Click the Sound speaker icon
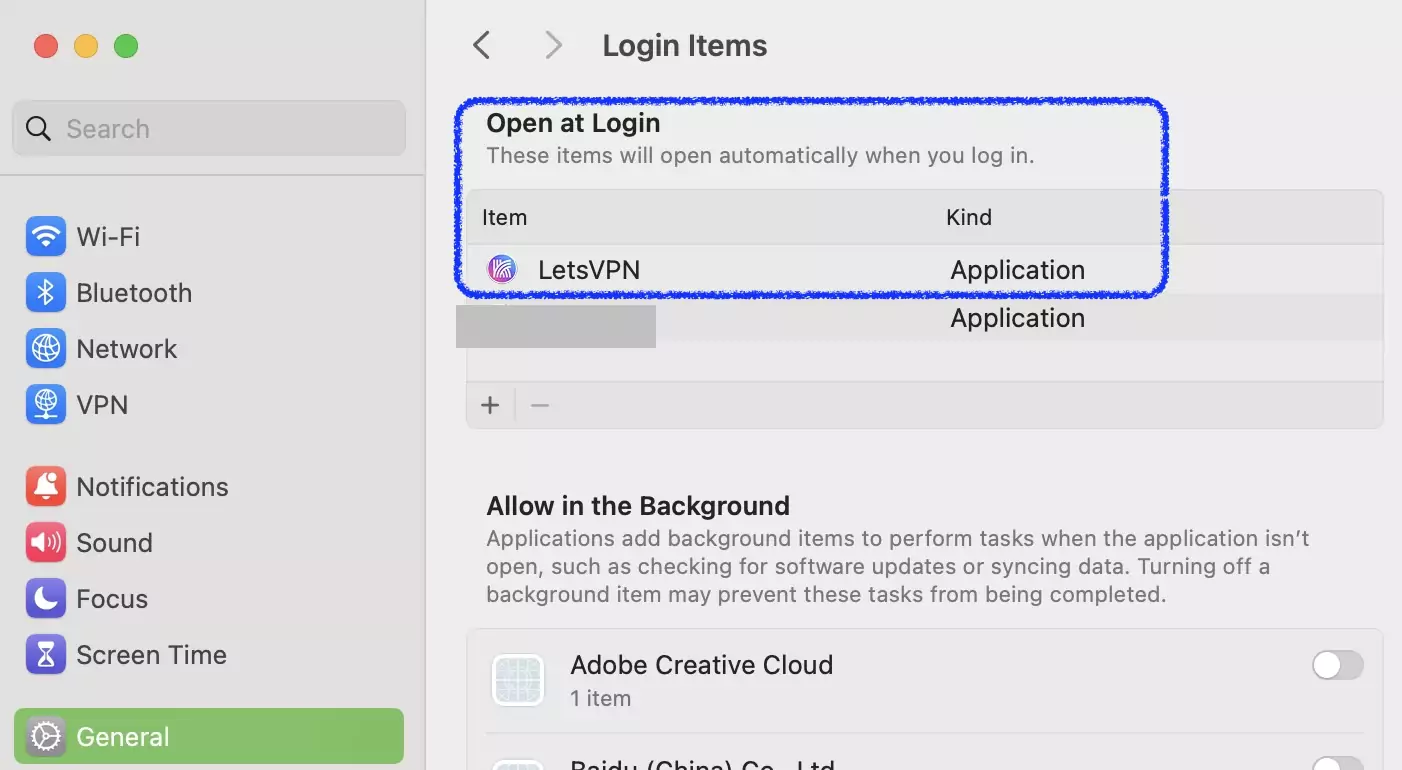Viewport: 1402px width, 770px height. click(x=45, y=543)
